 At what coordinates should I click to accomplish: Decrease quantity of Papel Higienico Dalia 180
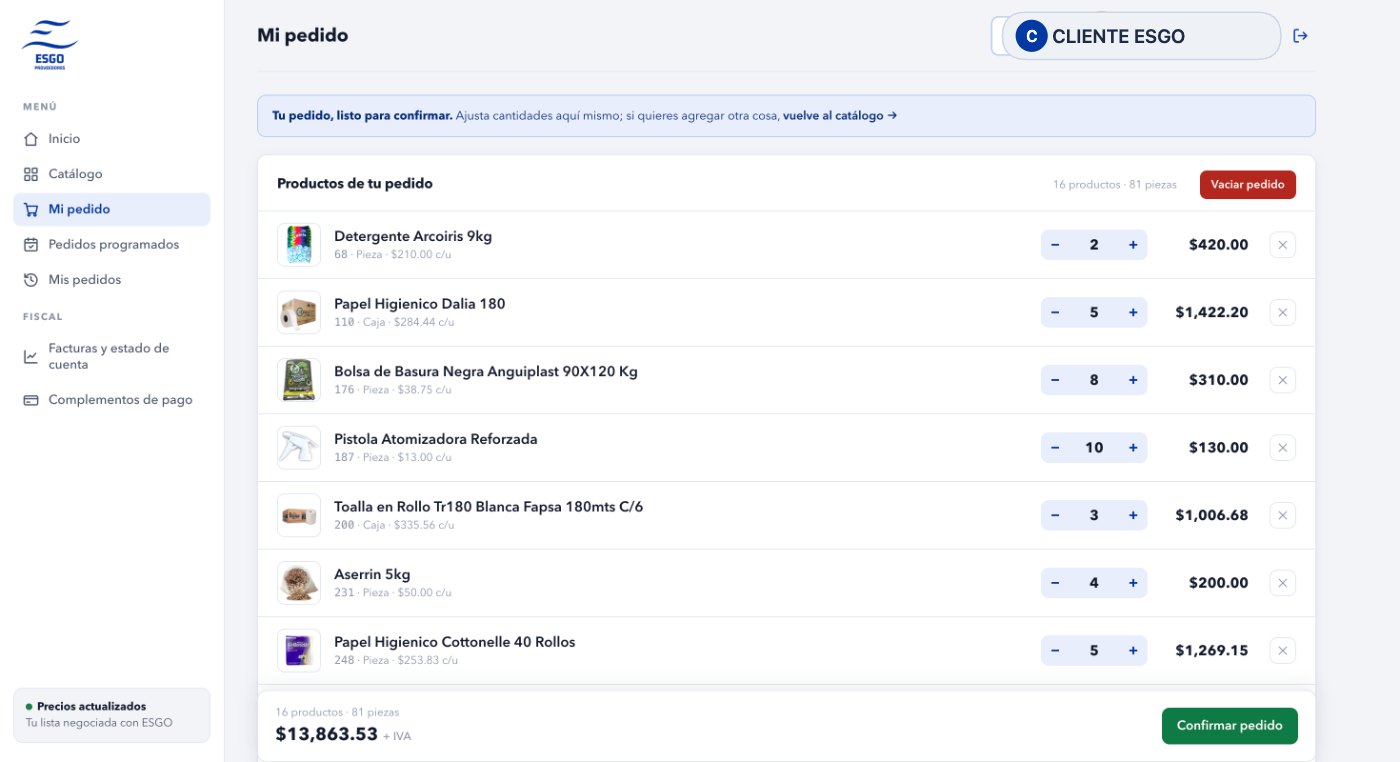pyautogui.click(x=1055, y=313)
